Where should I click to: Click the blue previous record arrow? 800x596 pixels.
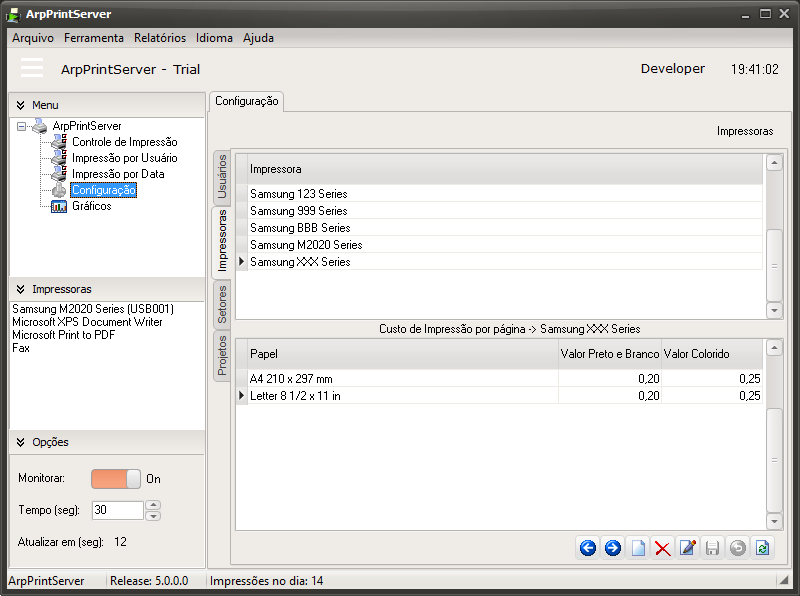(x=588, y=548)
